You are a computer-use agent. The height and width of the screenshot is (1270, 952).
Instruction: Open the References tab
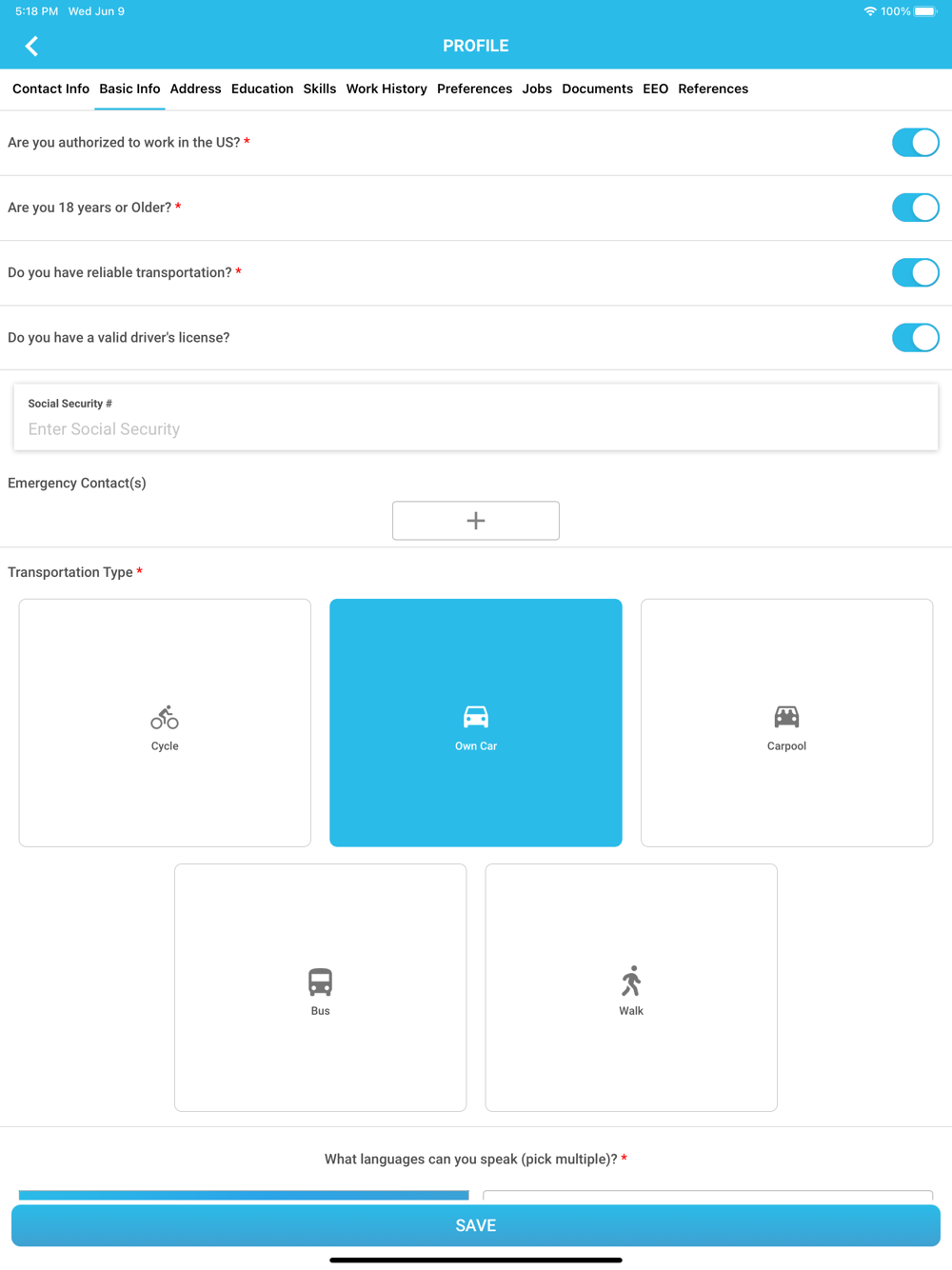point(713,89)
